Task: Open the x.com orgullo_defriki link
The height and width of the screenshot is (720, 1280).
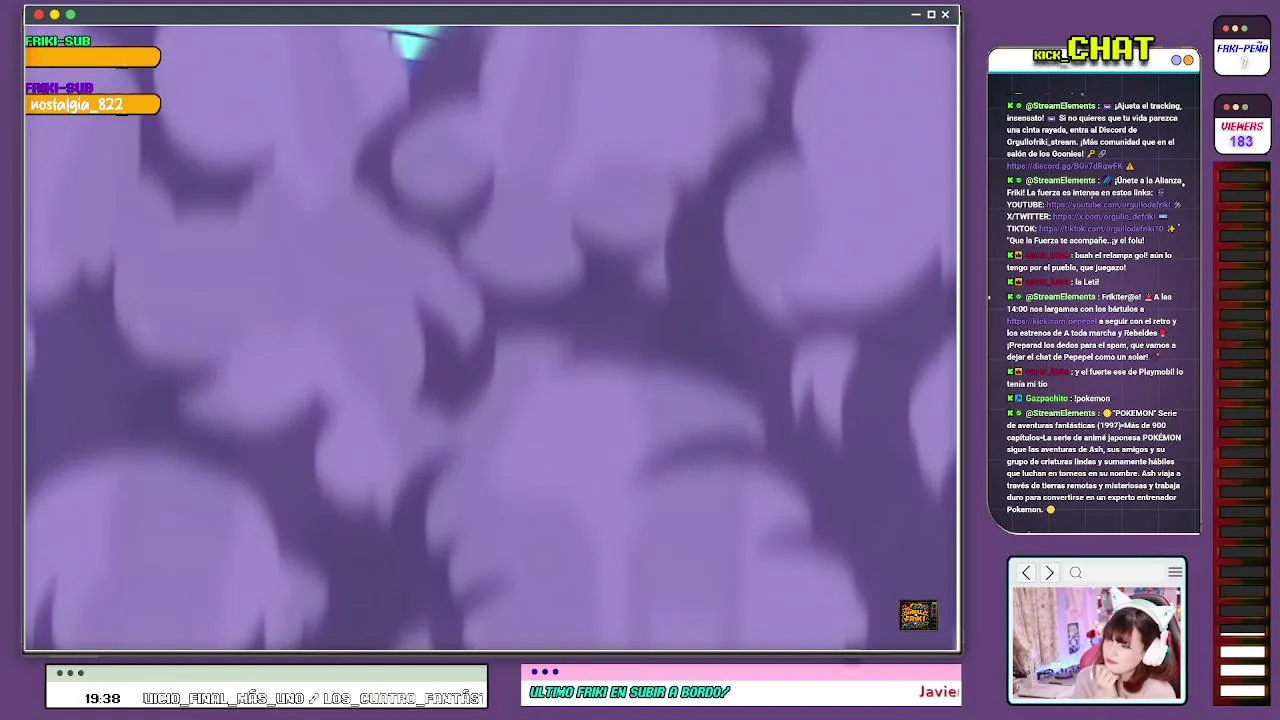Action: coord(1103,216)
